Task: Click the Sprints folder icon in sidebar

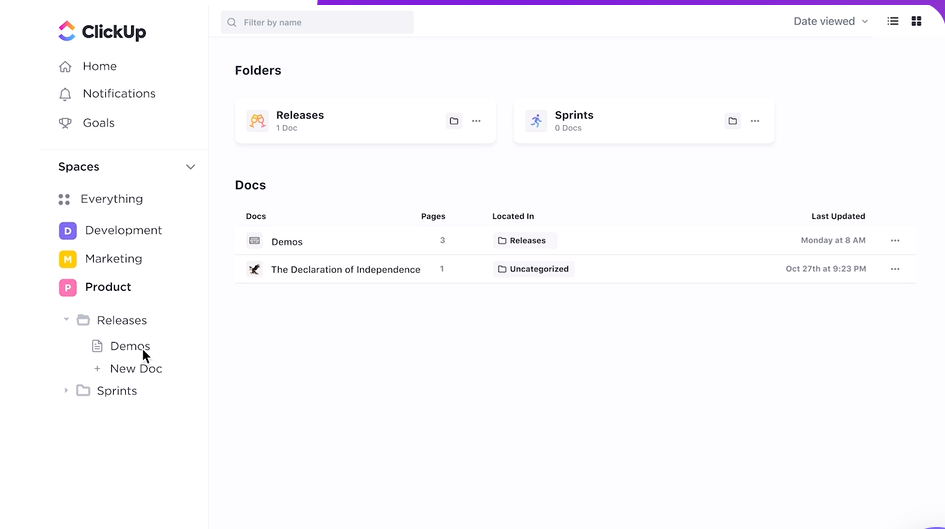Action: pos(83,390)
